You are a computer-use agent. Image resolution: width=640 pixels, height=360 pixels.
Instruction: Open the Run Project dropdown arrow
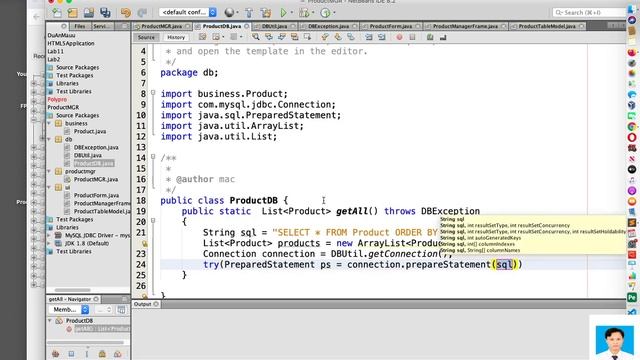pos(292,13)
